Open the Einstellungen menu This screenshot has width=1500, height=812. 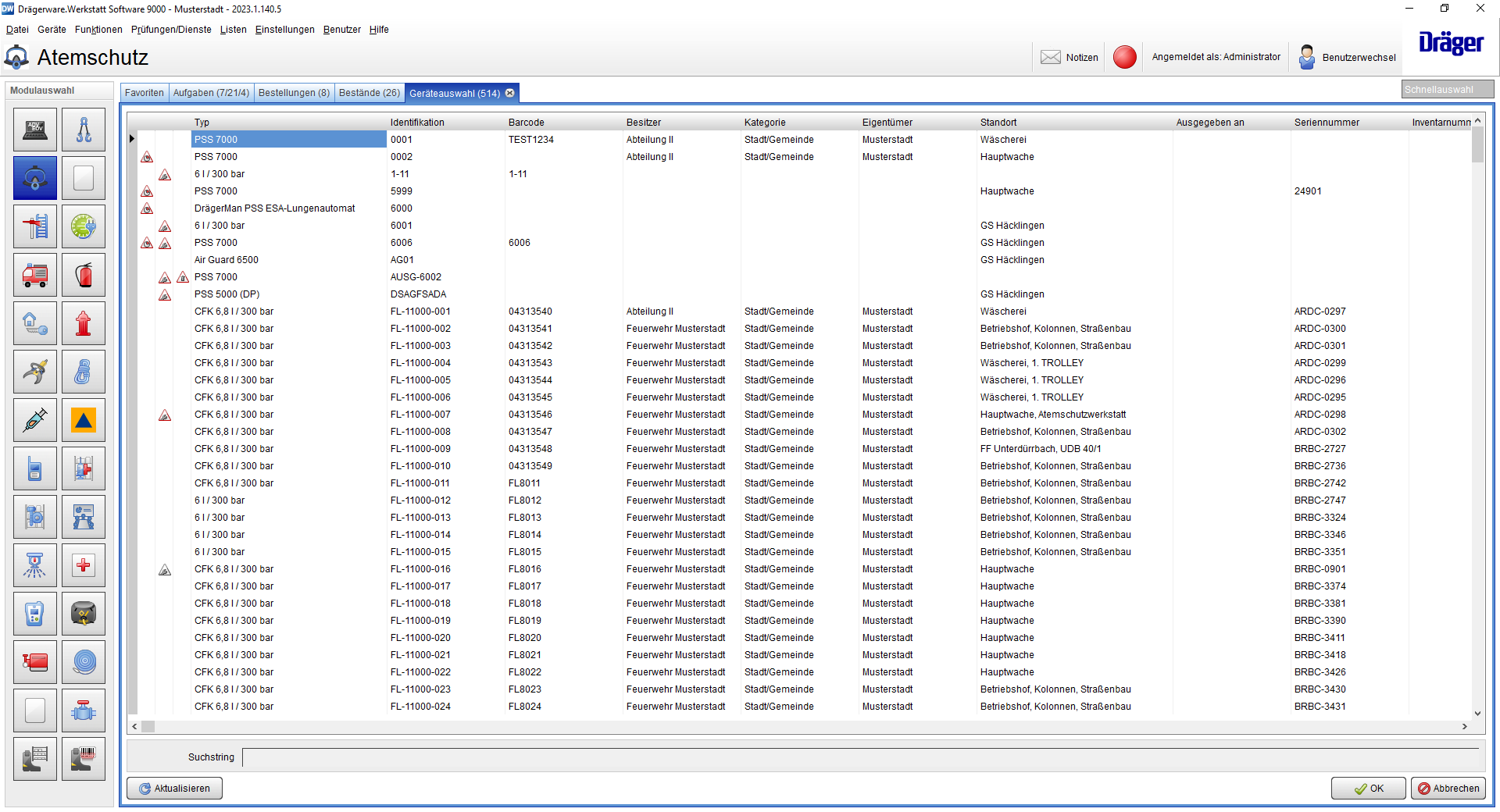(284, 30)
